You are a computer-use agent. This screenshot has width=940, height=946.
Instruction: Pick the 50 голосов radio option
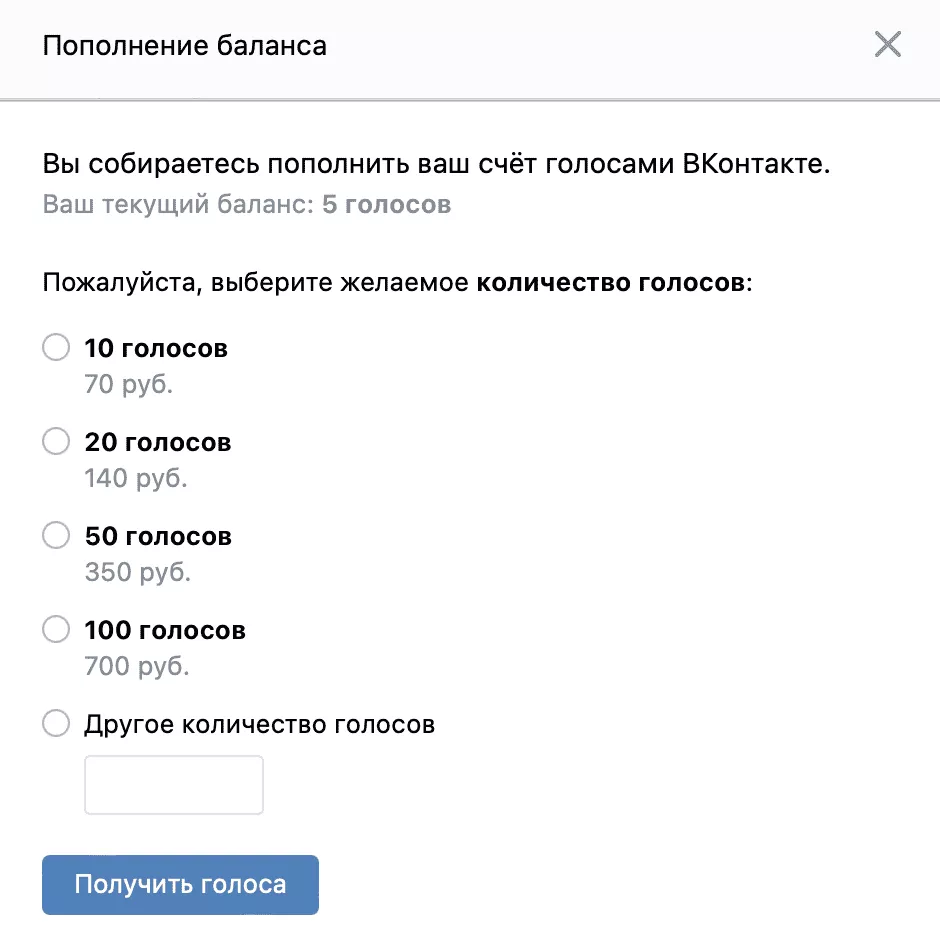(56, 536)
